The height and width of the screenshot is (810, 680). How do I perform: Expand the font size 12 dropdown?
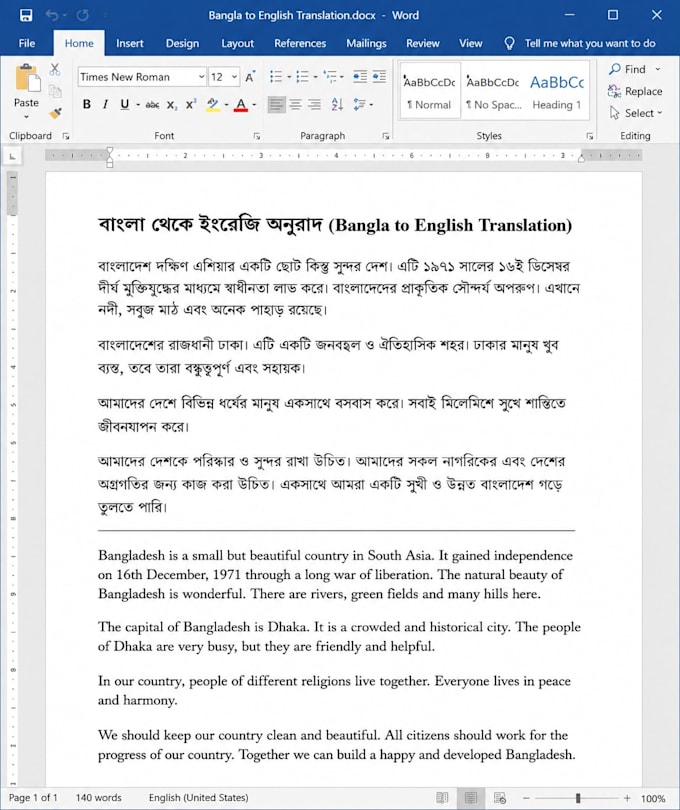pos(234,77)
